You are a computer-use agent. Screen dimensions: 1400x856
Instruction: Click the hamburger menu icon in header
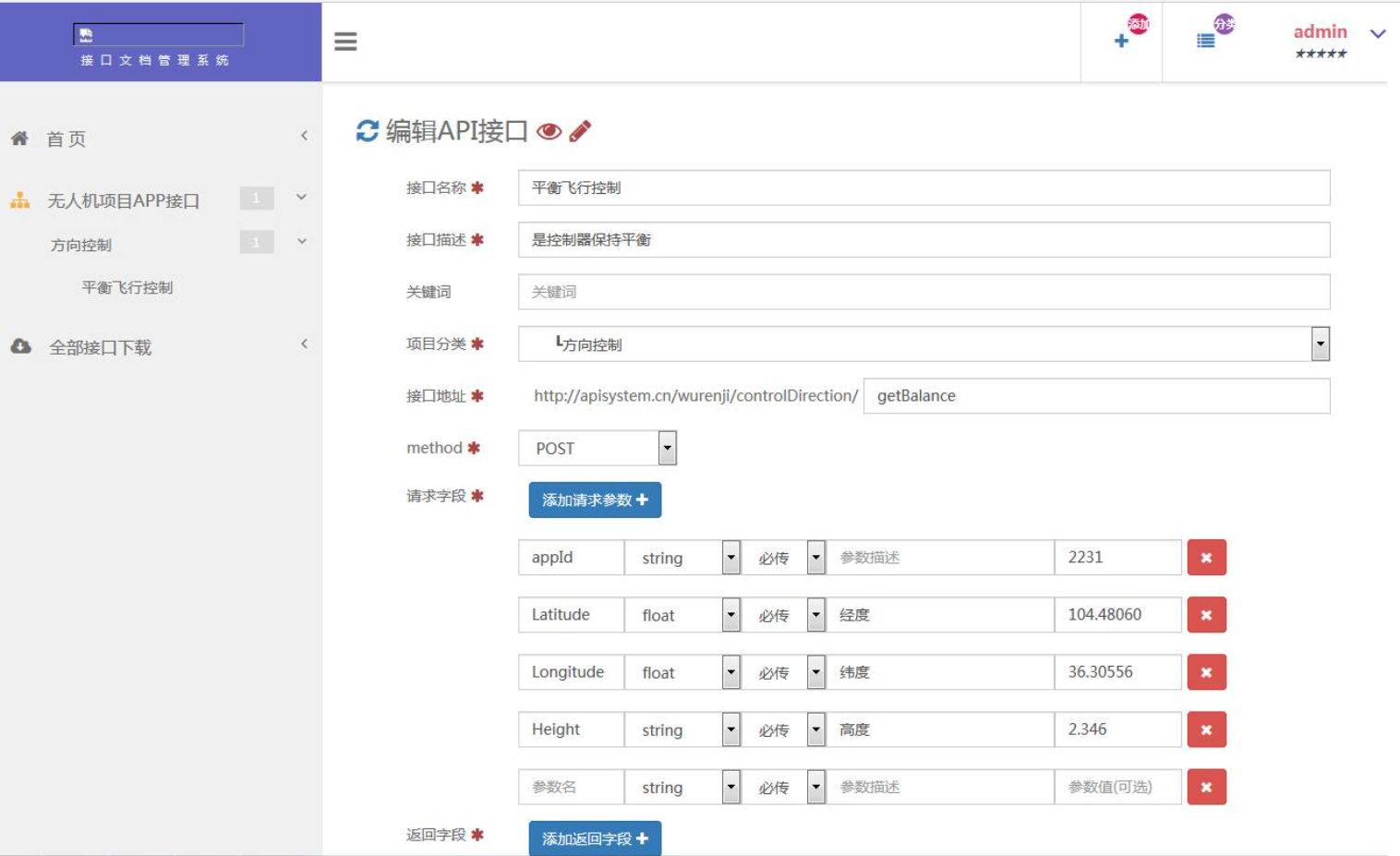tap(345, 42)
